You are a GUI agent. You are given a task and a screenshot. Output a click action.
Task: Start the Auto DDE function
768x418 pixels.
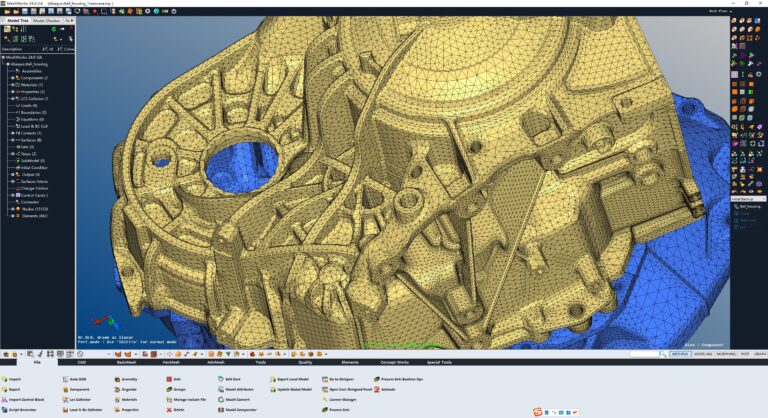click(x=74, y=379)
